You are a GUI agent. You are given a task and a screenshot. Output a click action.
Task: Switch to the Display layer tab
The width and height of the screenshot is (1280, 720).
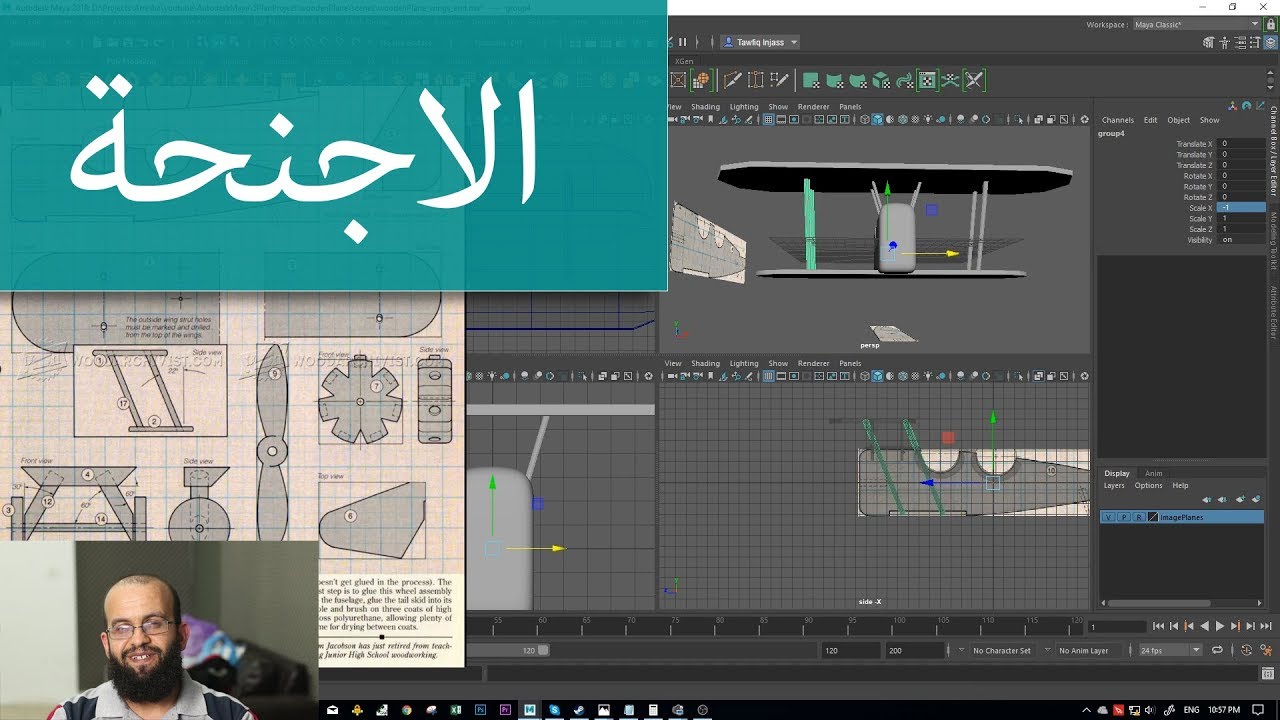click(1117, 473)
